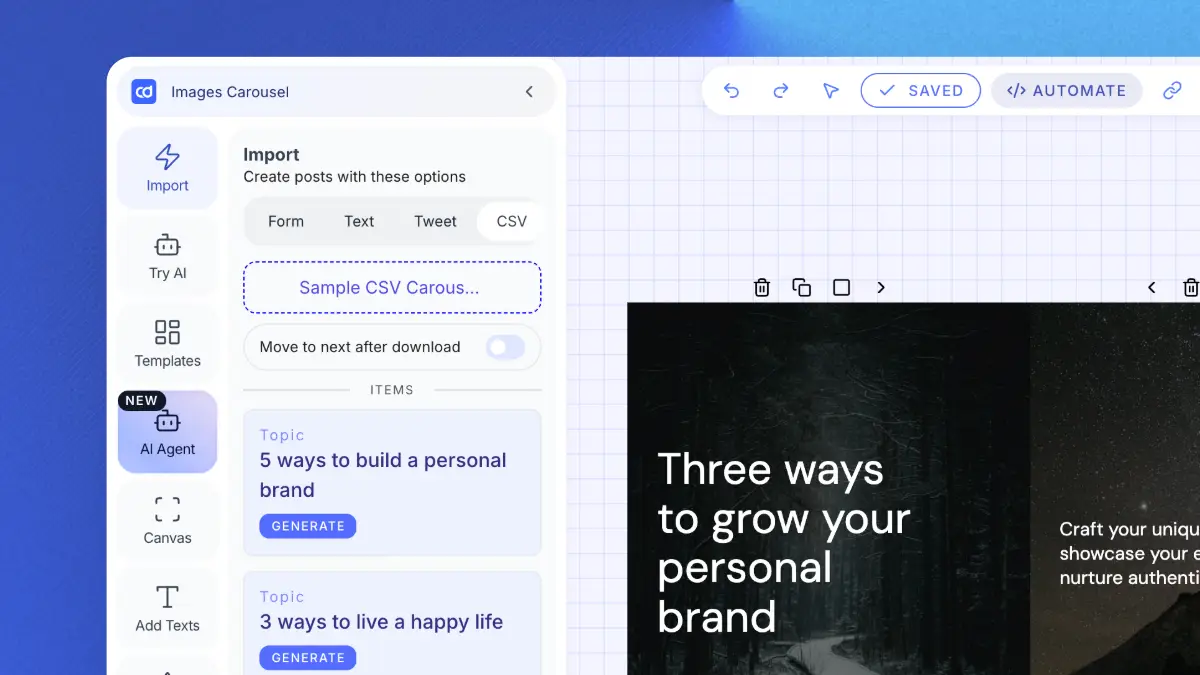Click the redo arrow icon

coord(781,91)
